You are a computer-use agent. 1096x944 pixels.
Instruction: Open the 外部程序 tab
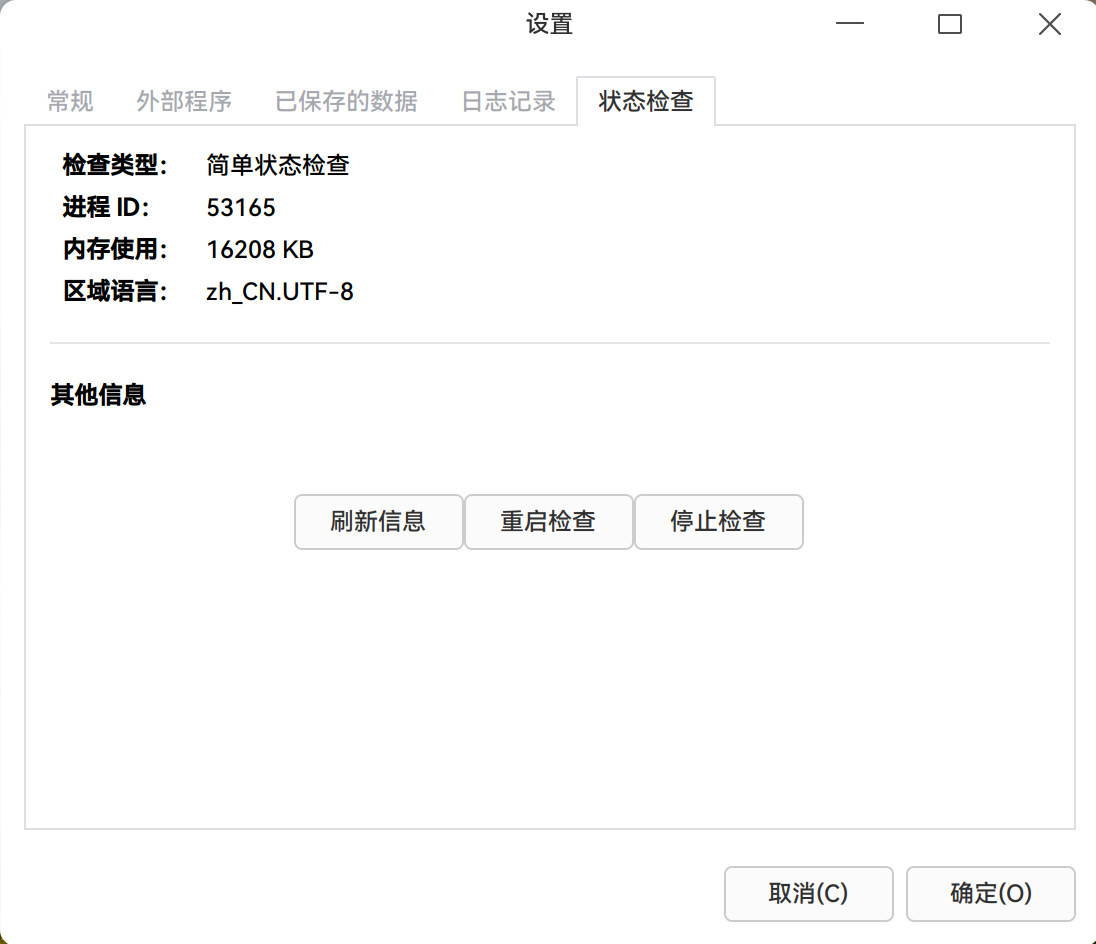pyautogui.click(x=184, y=100)
